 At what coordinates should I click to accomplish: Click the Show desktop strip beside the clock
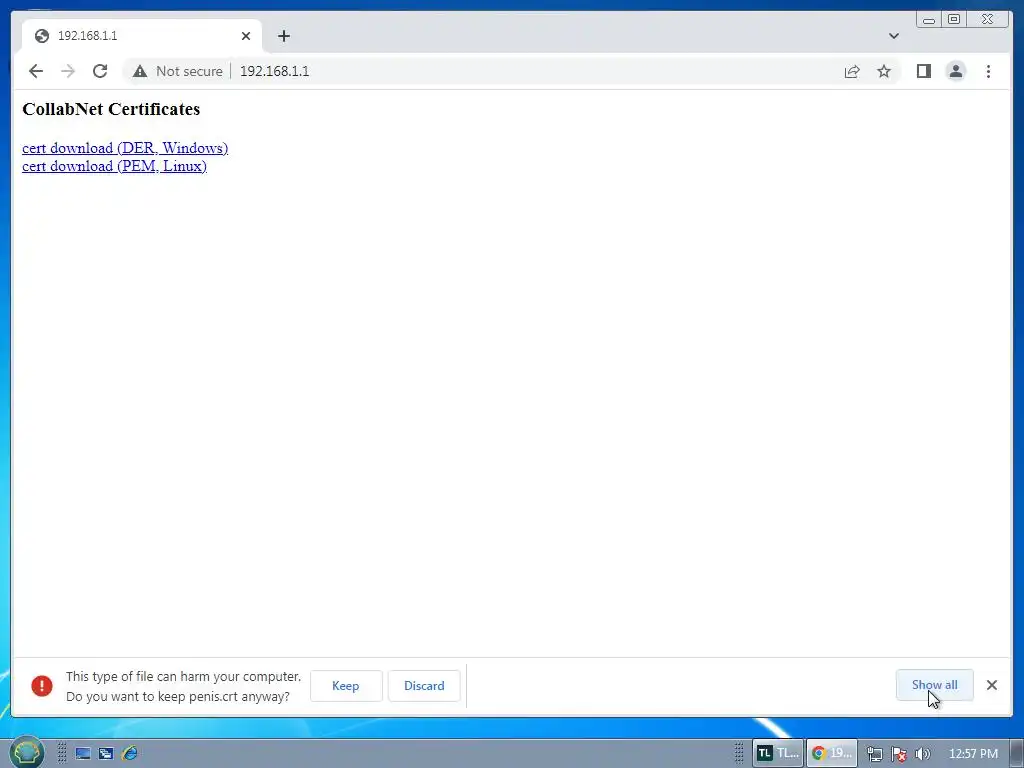click(1017, 753)
